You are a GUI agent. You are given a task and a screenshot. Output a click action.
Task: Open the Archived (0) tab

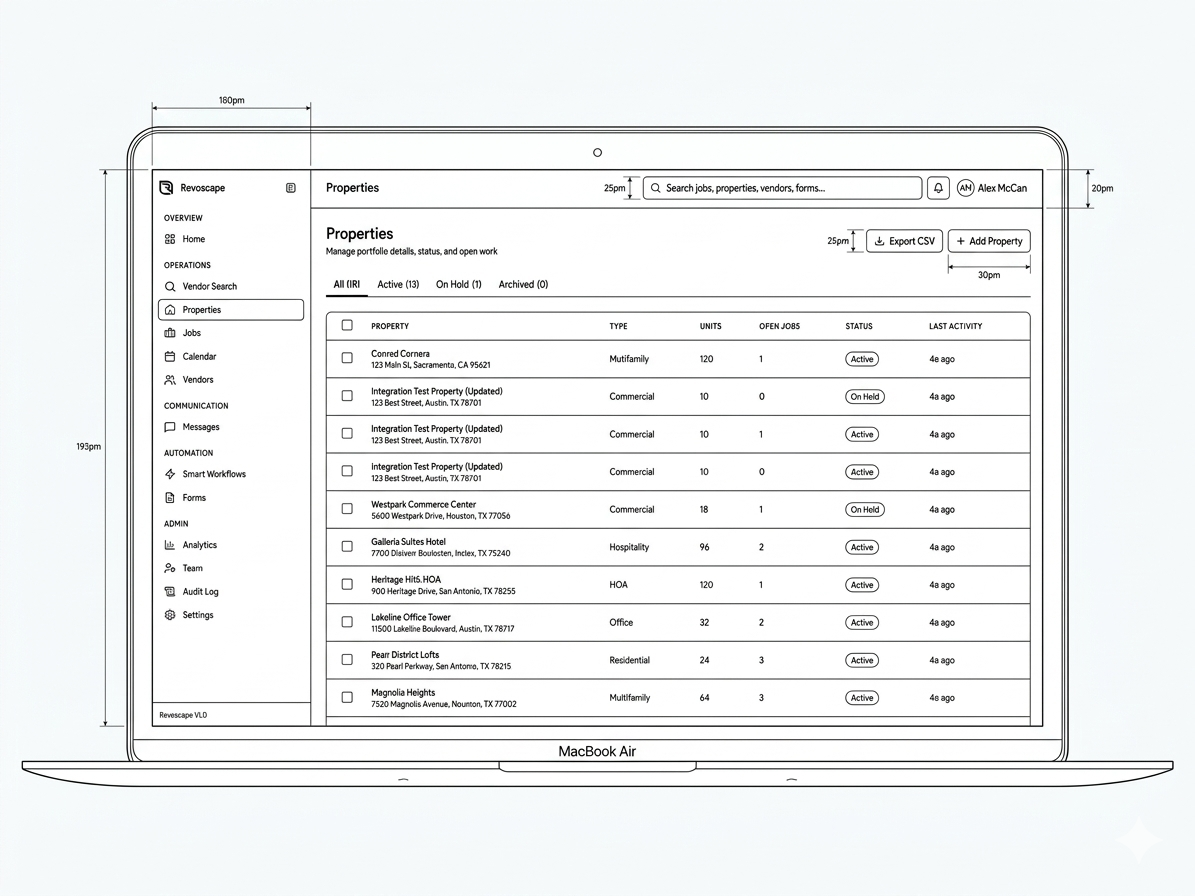(x=522, y=284)
